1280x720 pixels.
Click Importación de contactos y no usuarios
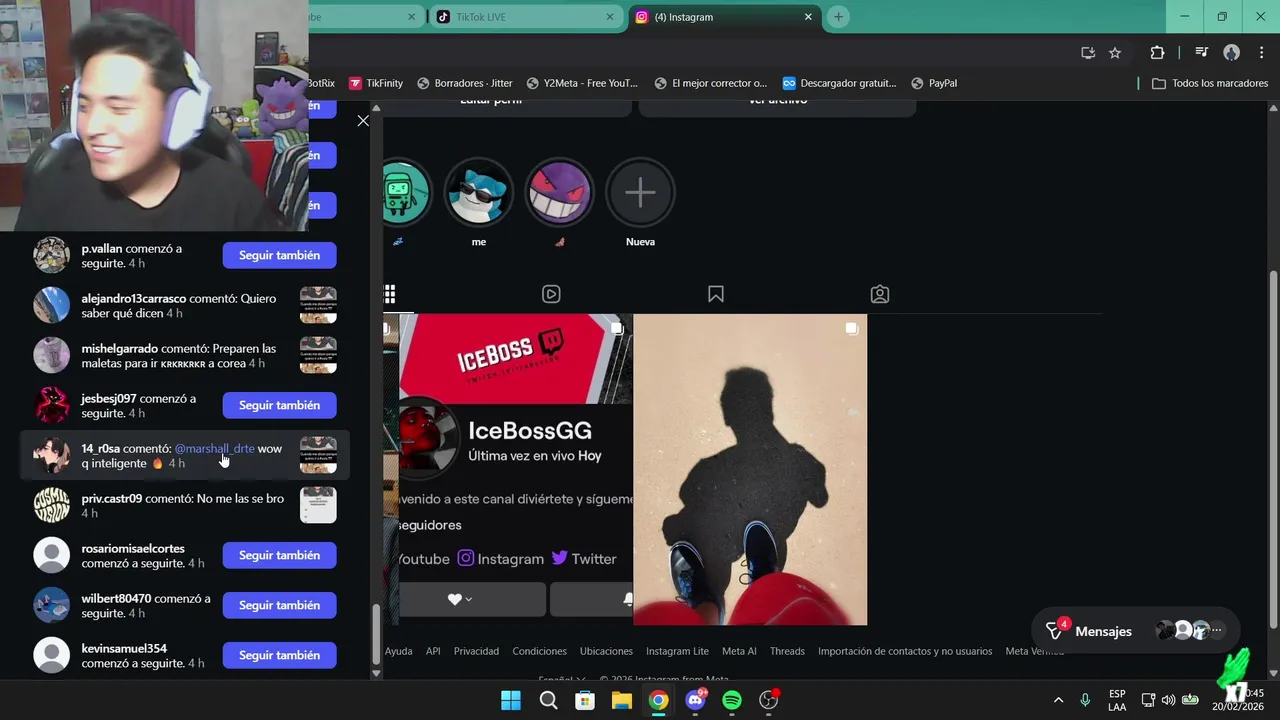[905, 651]
